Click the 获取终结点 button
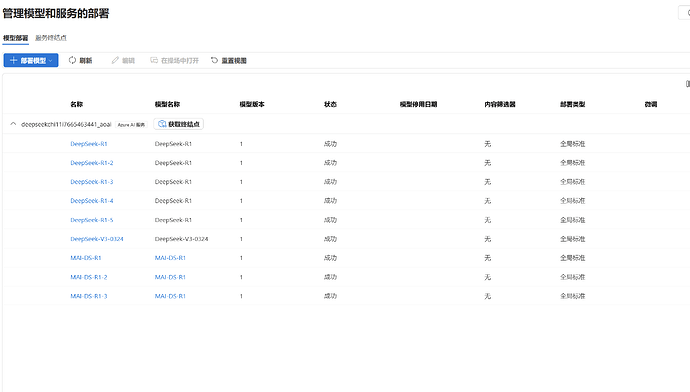Screen dimensions: 690x392 click(x=179, y=124)
